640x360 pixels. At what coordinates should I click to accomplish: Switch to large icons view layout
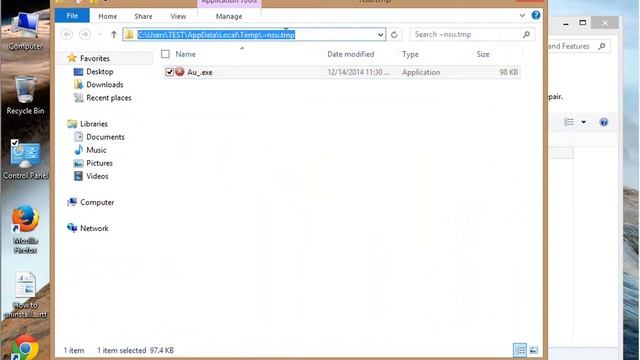(x=533, y=350)
